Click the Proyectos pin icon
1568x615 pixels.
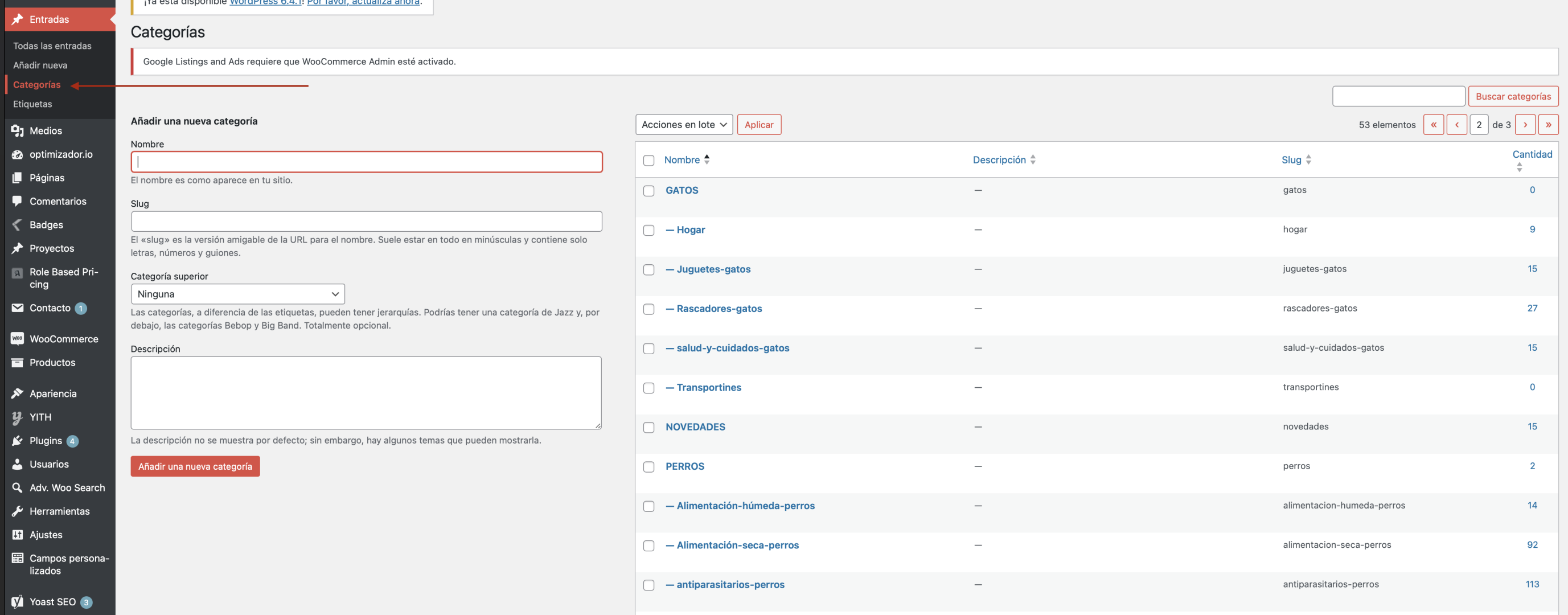(x=17, y=248)
